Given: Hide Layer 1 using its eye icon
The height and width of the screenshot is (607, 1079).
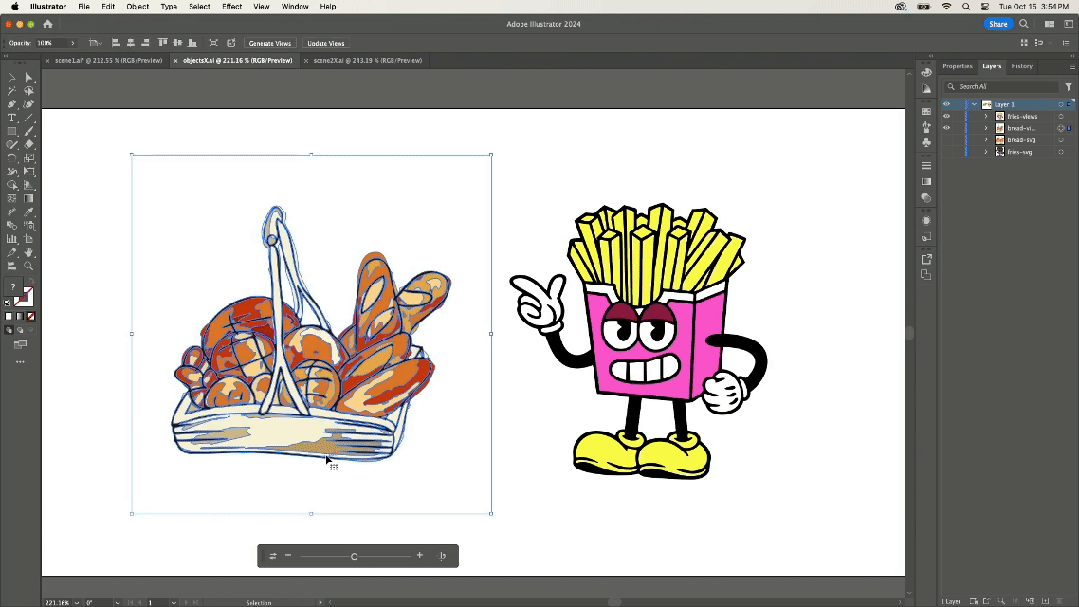Looking at the screenshot, I should (946, 105).
